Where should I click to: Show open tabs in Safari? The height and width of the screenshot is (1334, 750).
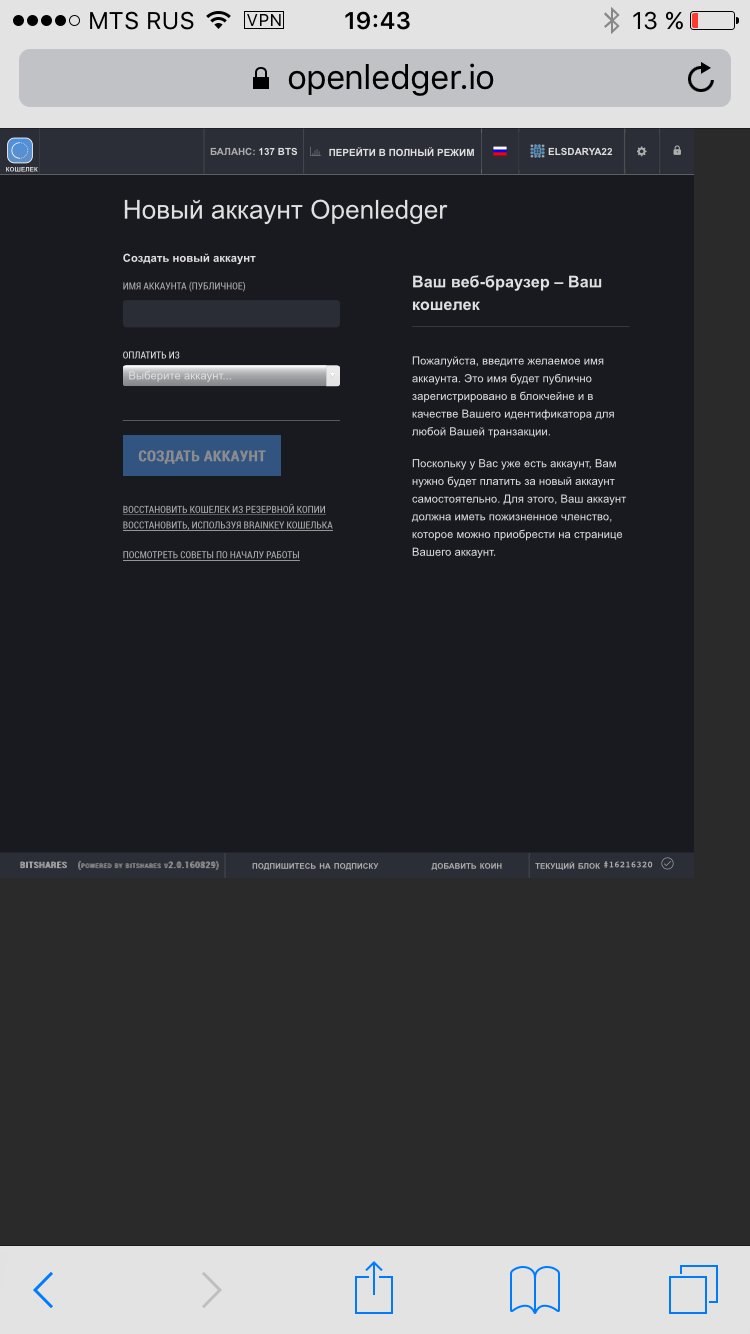[x=693, y=1289]
